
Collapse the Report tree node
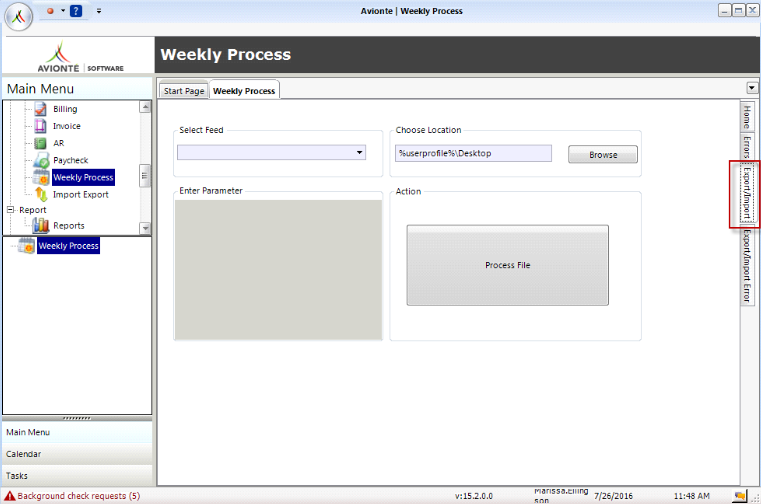pyautogui.click(x=11, y=210)
